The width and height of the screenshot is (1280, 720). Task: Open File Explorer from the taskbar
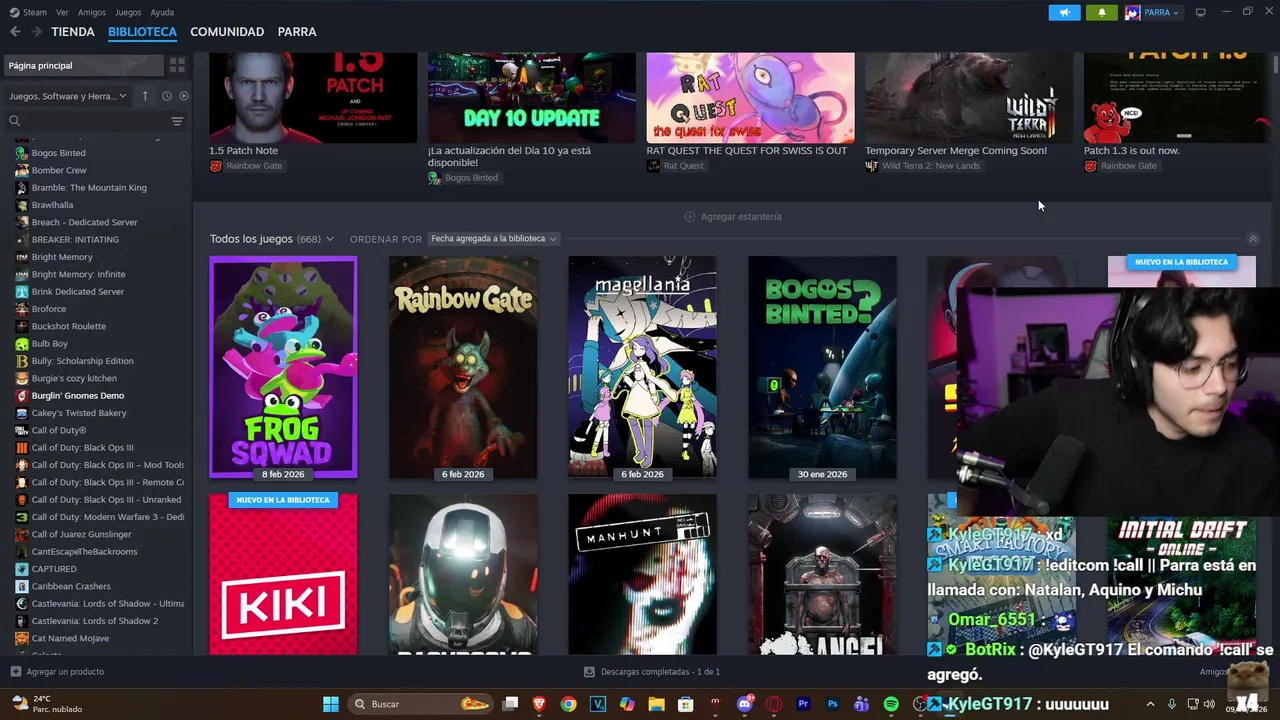pyautogui.click(x=656, y=704)
